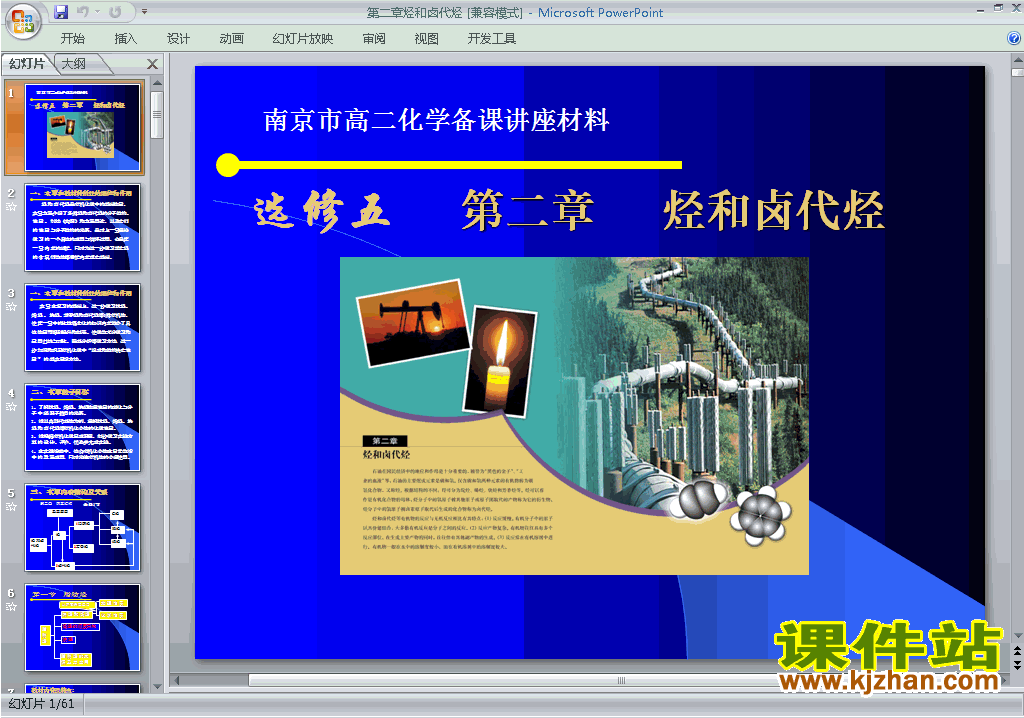
Task: Close the slide thumbnail pane
Action: coord(152,64)
